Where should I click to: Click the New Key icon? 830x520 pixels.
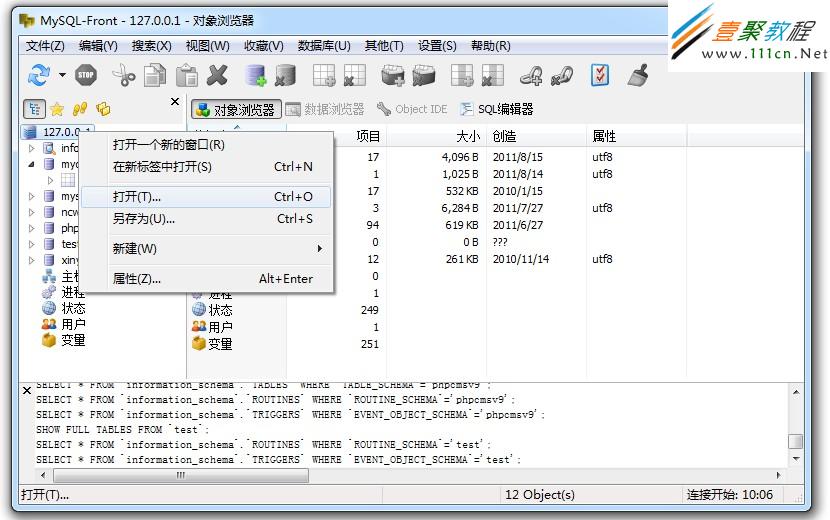531,75
